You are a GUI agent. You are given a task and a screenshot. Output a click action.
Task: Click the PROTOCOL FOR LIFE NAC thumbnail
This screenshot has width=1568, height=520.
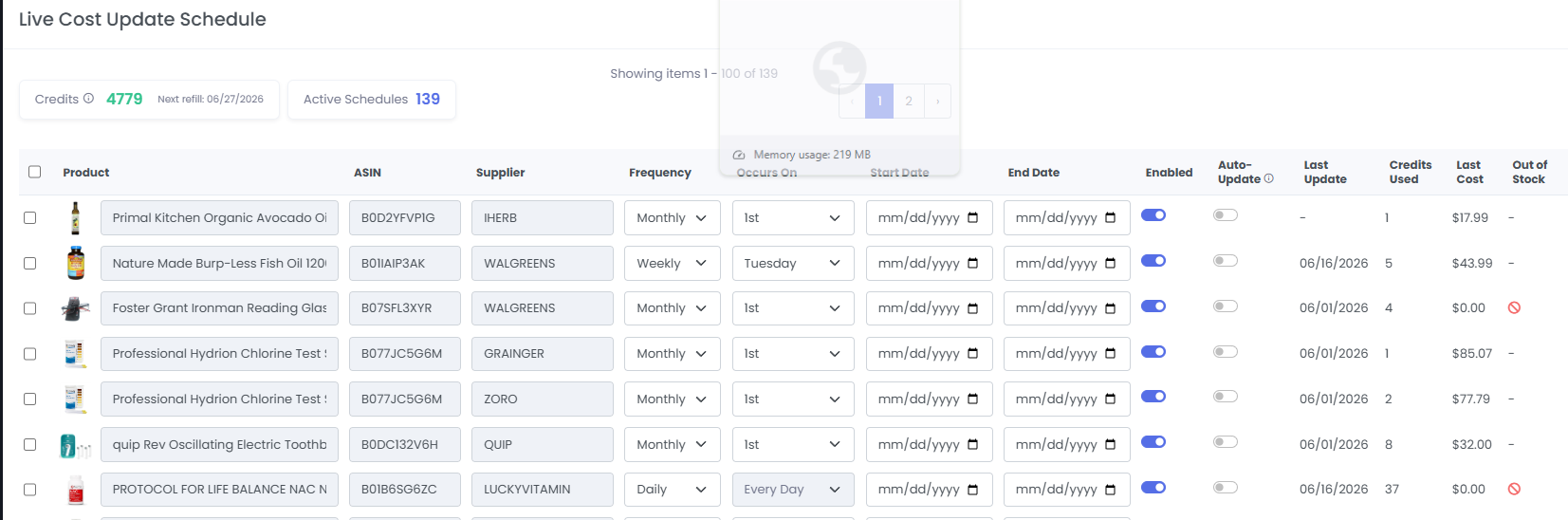click(76, 490)
